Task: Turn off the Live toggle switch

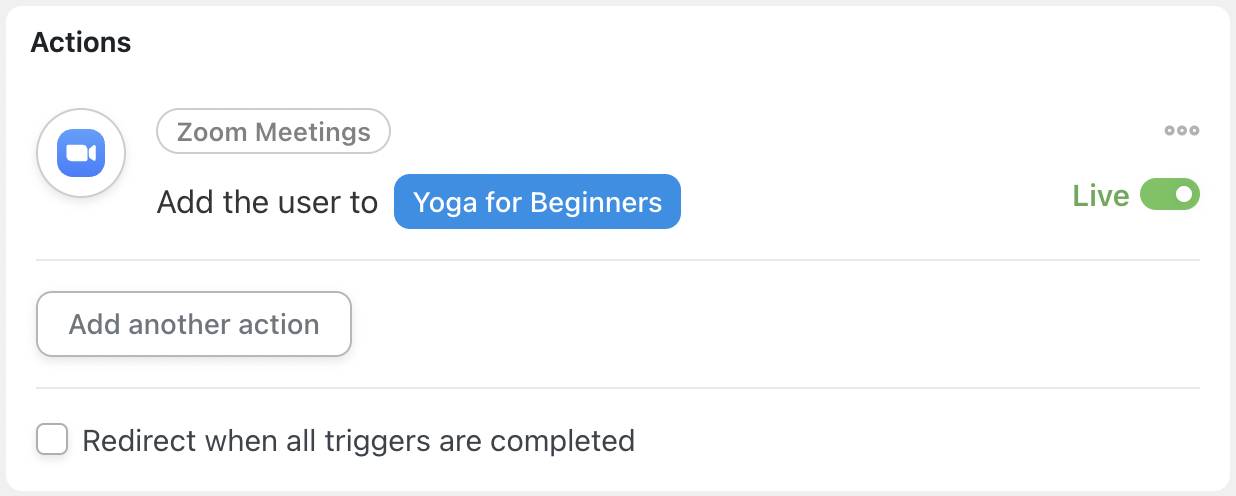Action: coord(1170,195)
